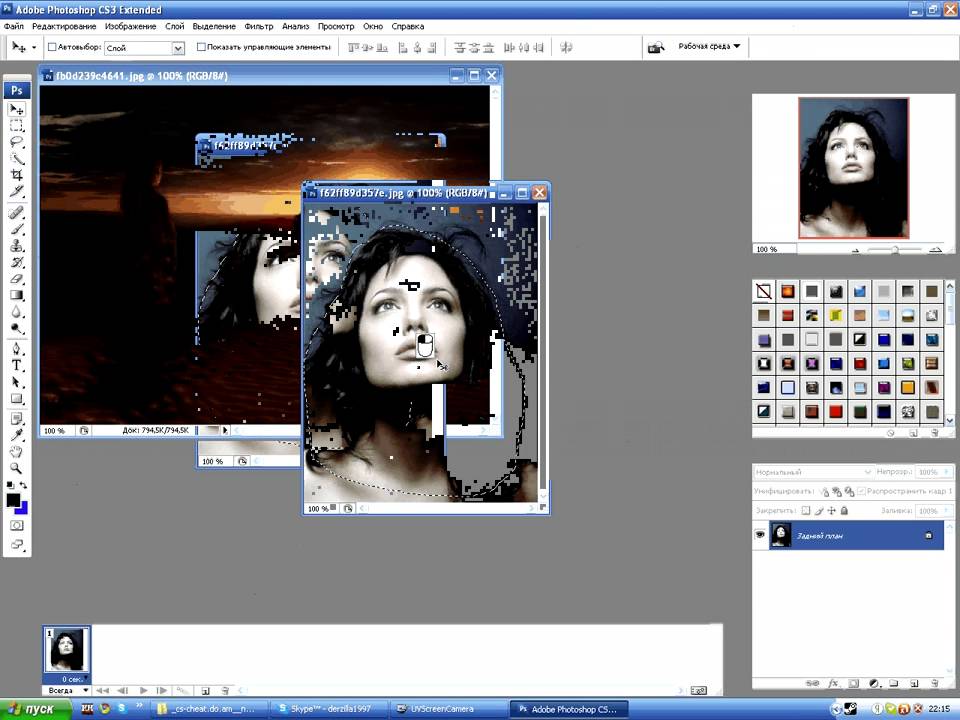Switch to Skype taskbar button
Image resolution: width=960 pixels, height=720 pixels.
[x=325, y=709]
